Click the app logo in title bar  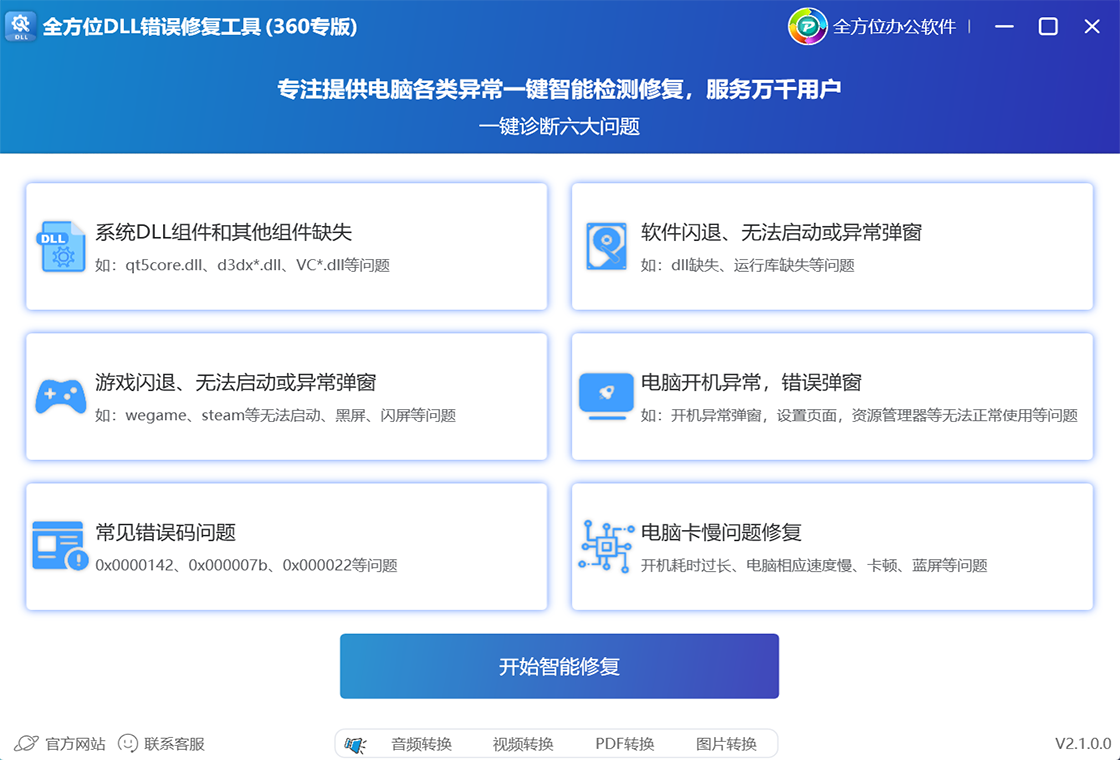click(x=21, y=27)
